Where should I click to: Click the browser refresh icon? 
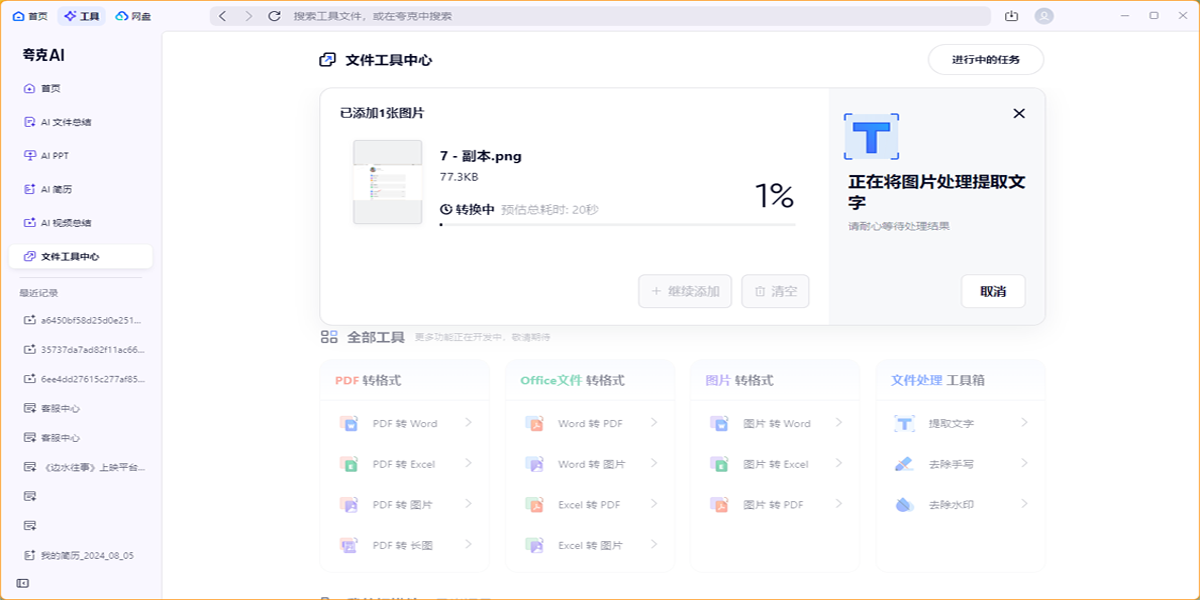pos(275,16)
